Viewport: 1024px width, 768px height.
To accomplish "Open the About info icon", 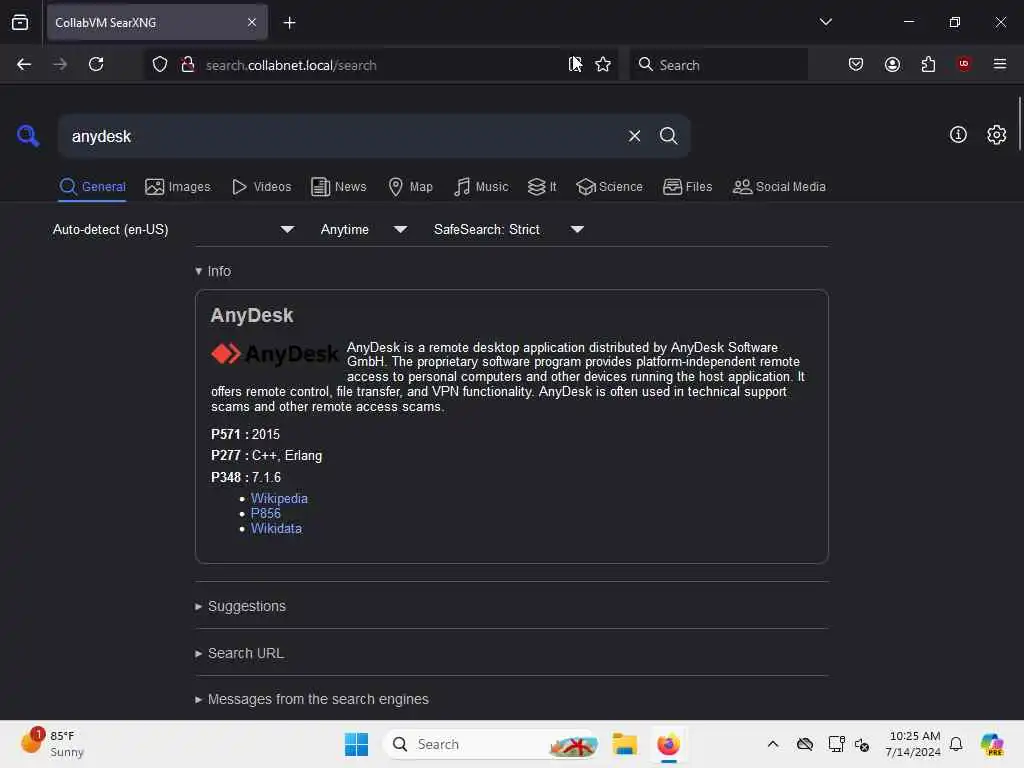I will tap(958, 135).
